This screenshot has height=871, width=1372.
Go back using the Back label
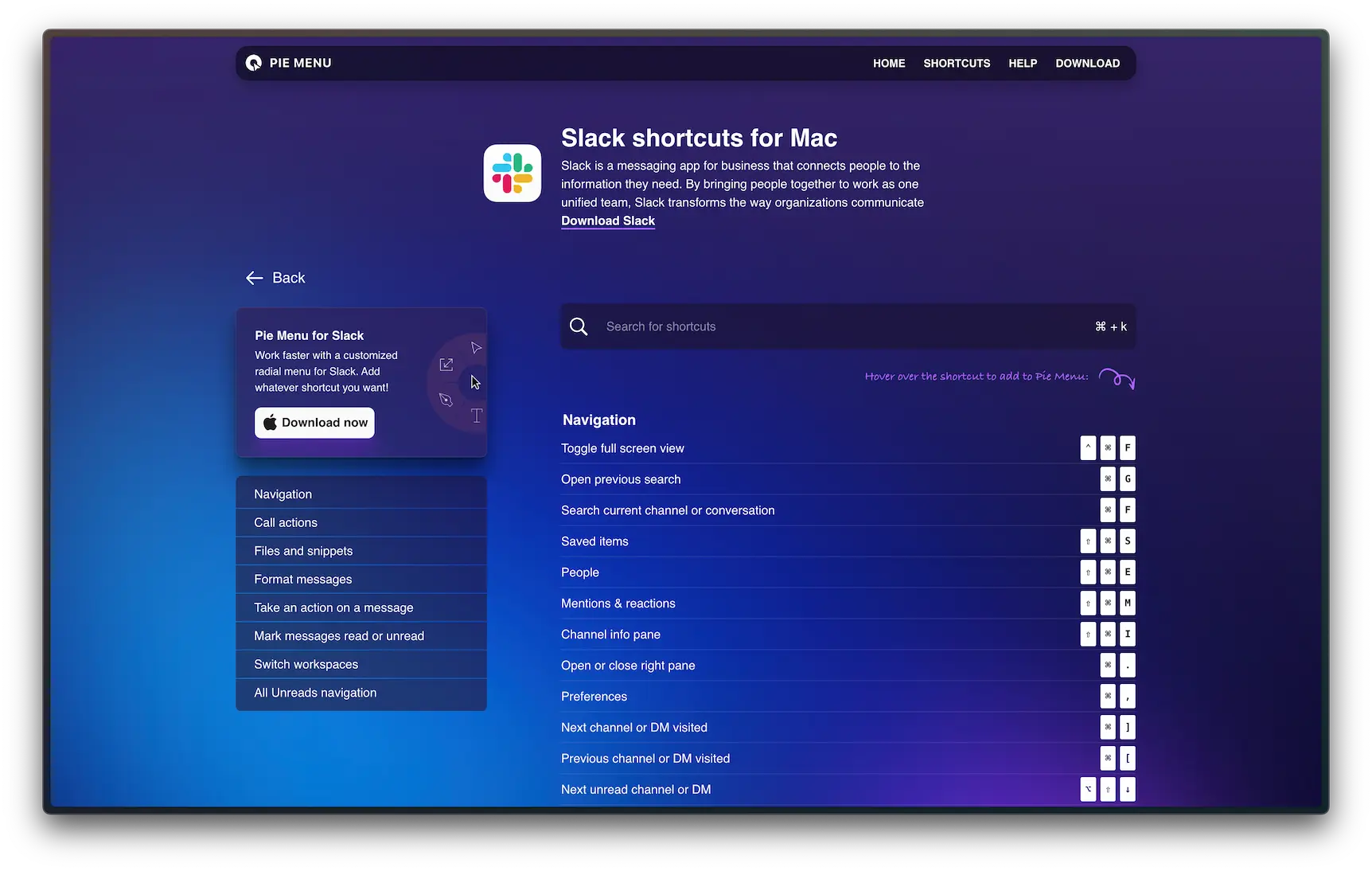coord(289,277)
